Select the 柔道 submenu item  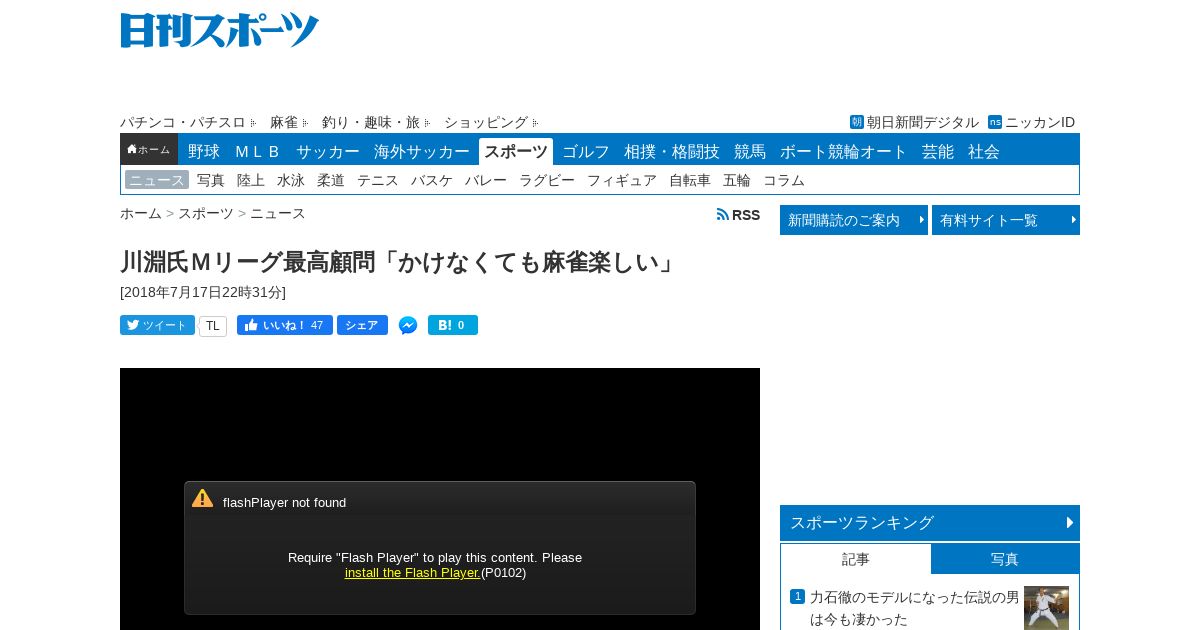331,180
